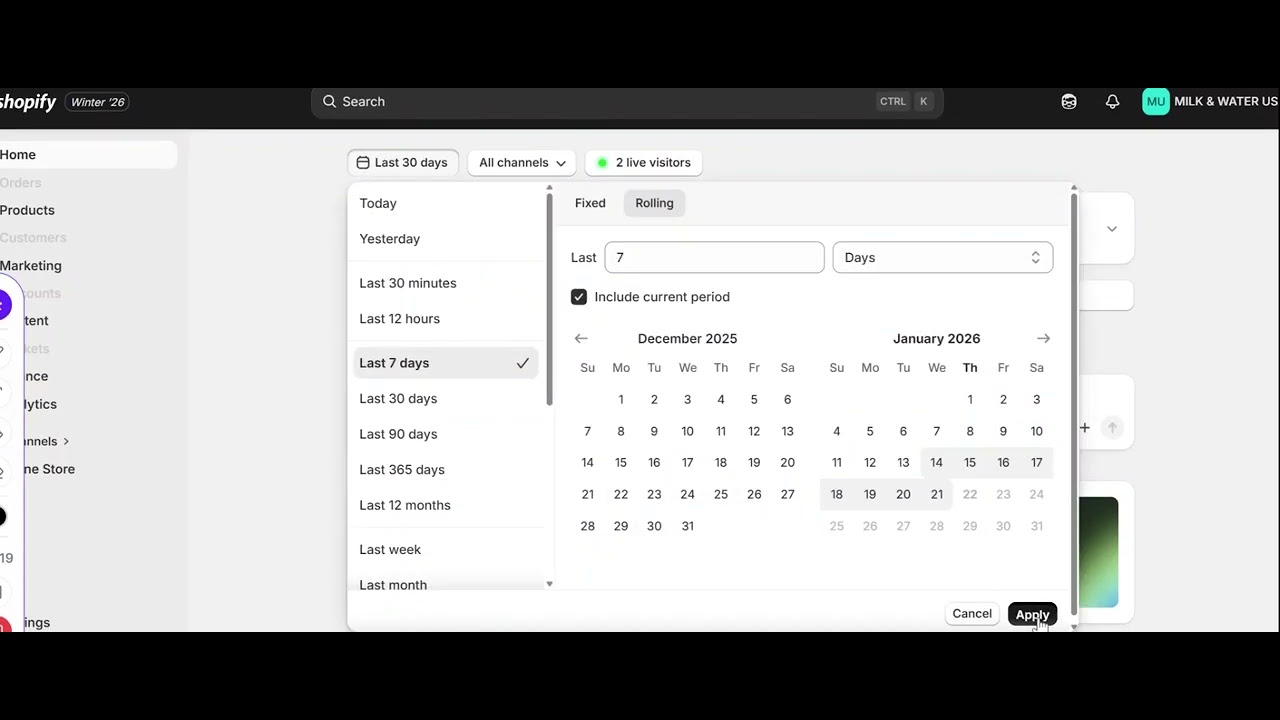Open the Sidekick assistant icon
This screenshot has width=1280, height=720.
click(1069, 101)
